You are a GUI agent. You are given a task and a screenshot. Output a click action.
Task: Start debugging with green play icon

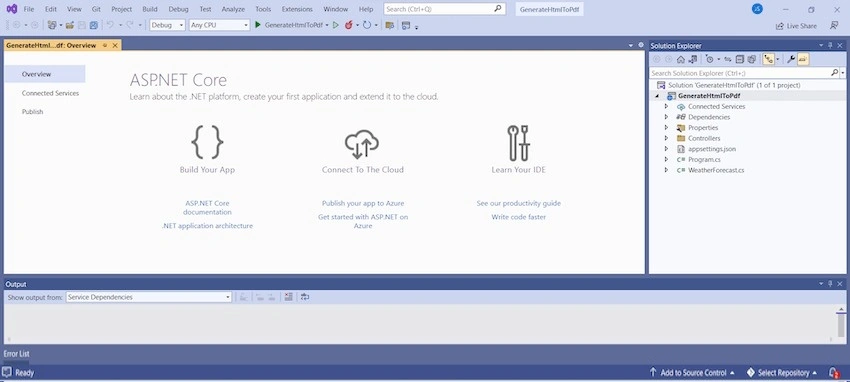(x=257, y=25)
